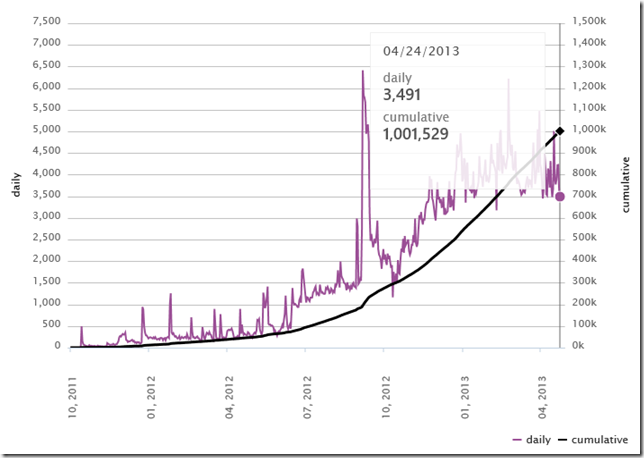The height and width of the screenshot is (458, 644).
Task: Click the purple circle daily data marker
Action: pos(560,196)
